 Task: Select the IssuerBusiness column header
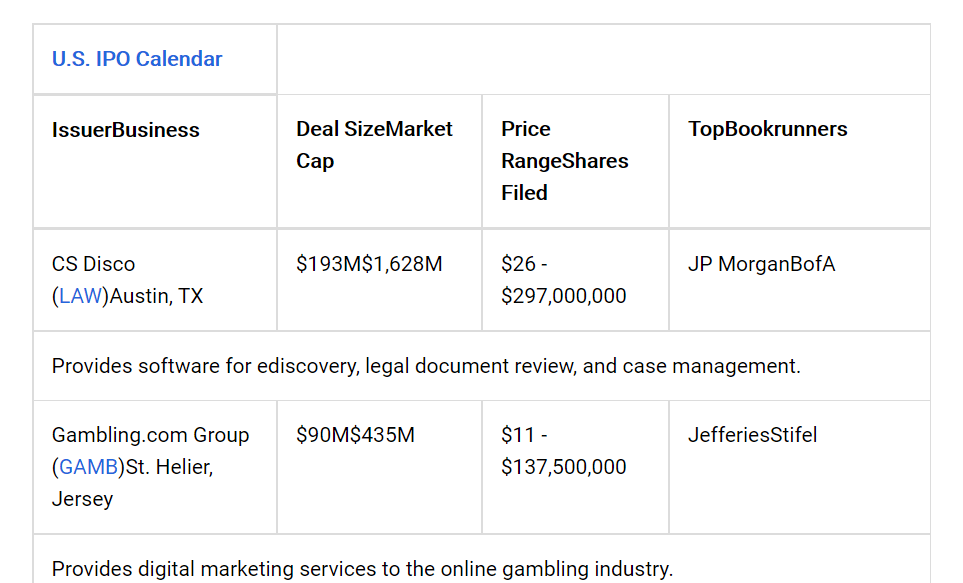(155, 162)
